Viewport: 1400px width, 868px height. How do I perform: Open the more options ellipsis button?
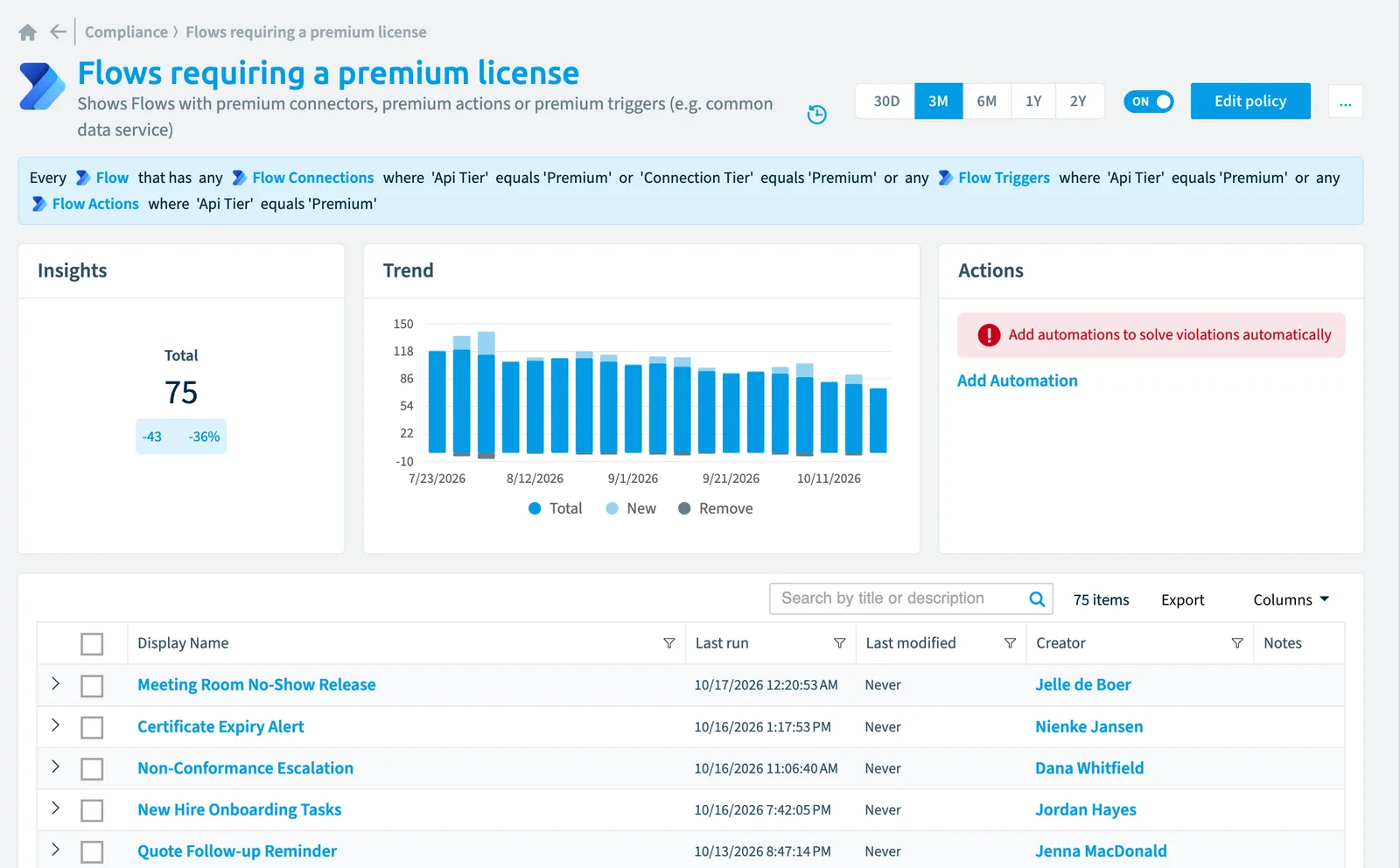pos(1345,101)
